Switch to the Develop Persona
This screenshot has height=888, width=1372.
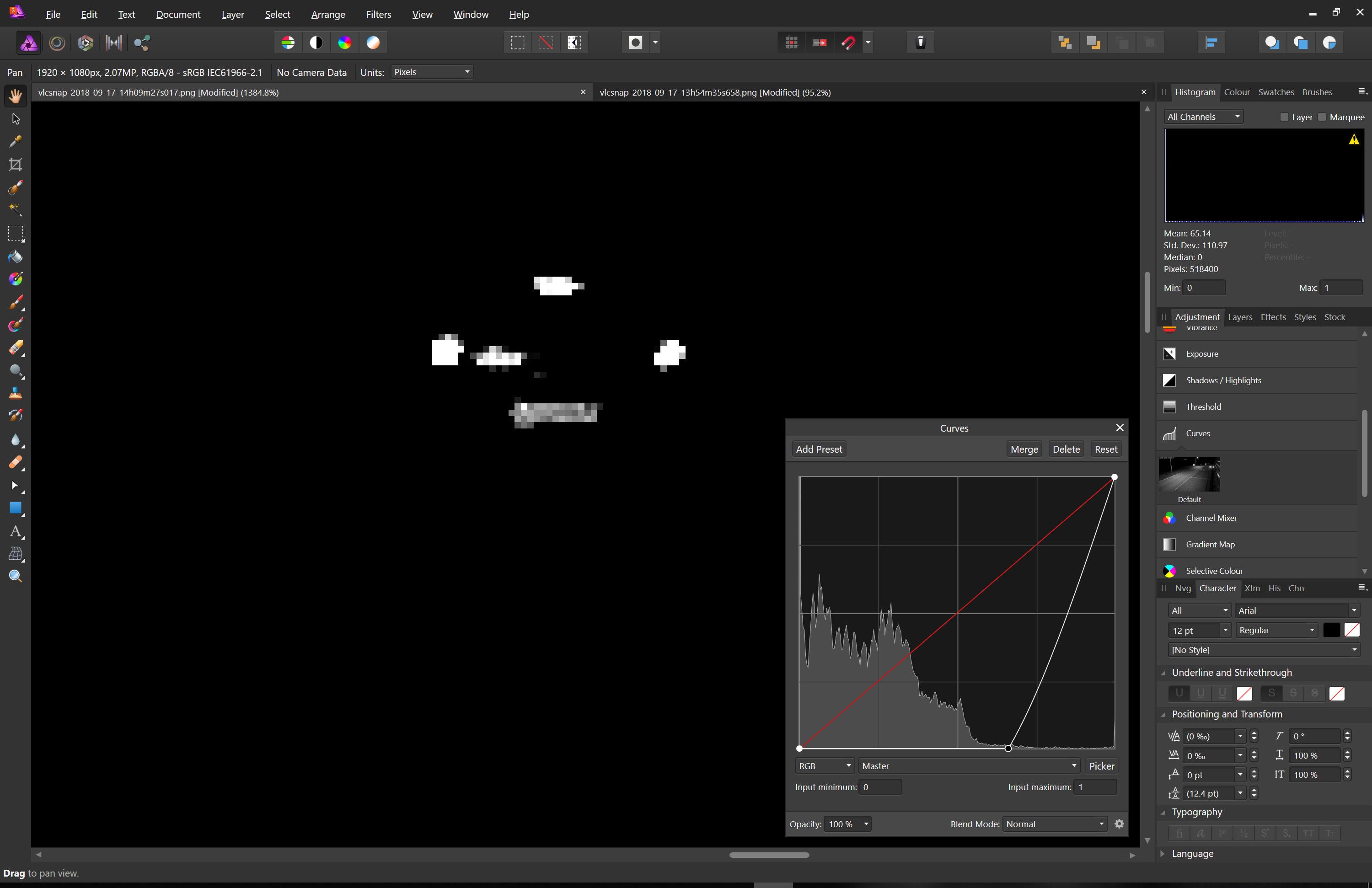point(86,43)
